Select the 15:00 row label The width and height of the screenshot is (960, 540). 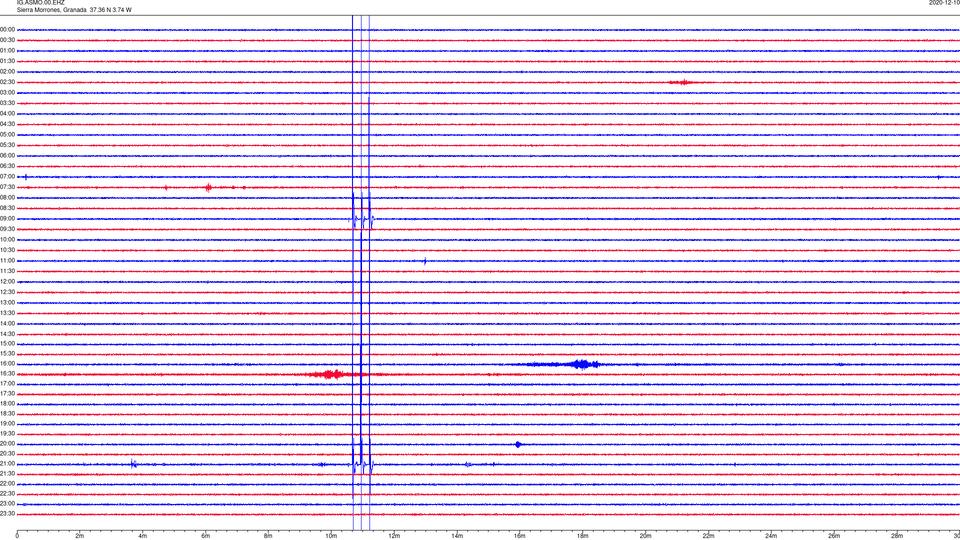coord(7,343)
